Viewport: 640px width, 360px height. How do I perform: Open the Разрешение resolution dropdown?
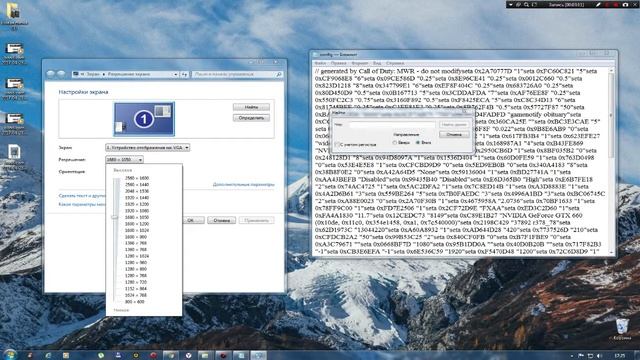pyautogui.click(x=124, y=160)
